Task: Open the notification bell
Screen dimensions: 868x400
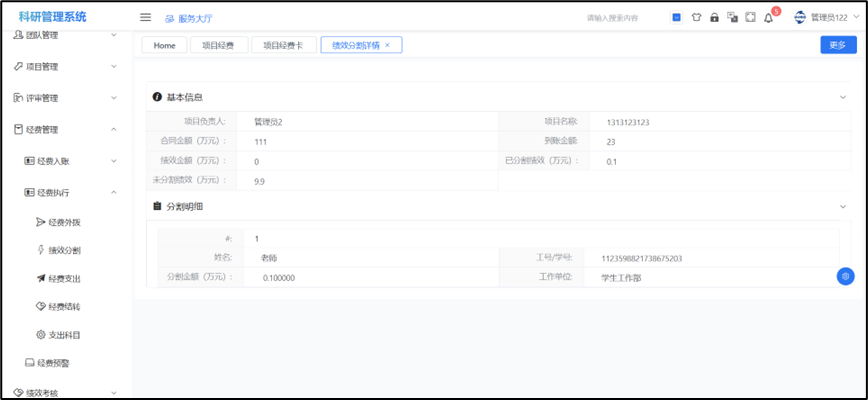Action: [x=768, y=17]
